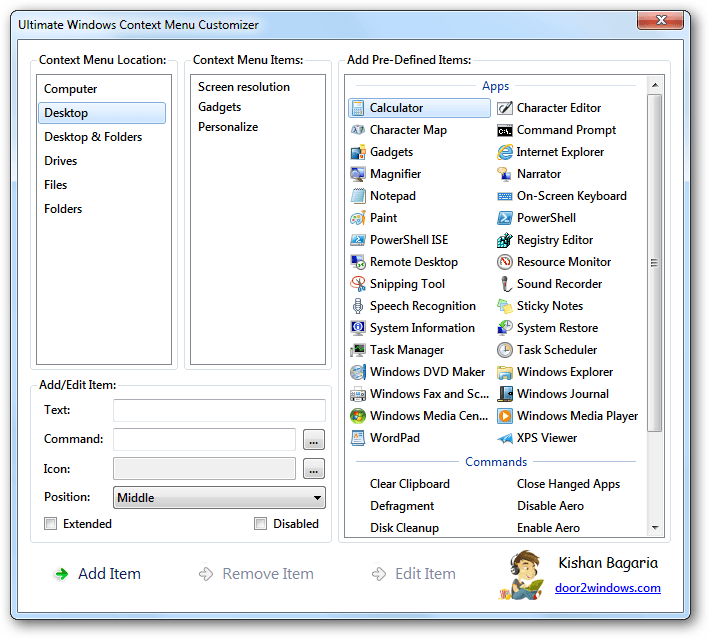
Task: Click the PowerShell icon next to Registry Editor
Action: 505,218
